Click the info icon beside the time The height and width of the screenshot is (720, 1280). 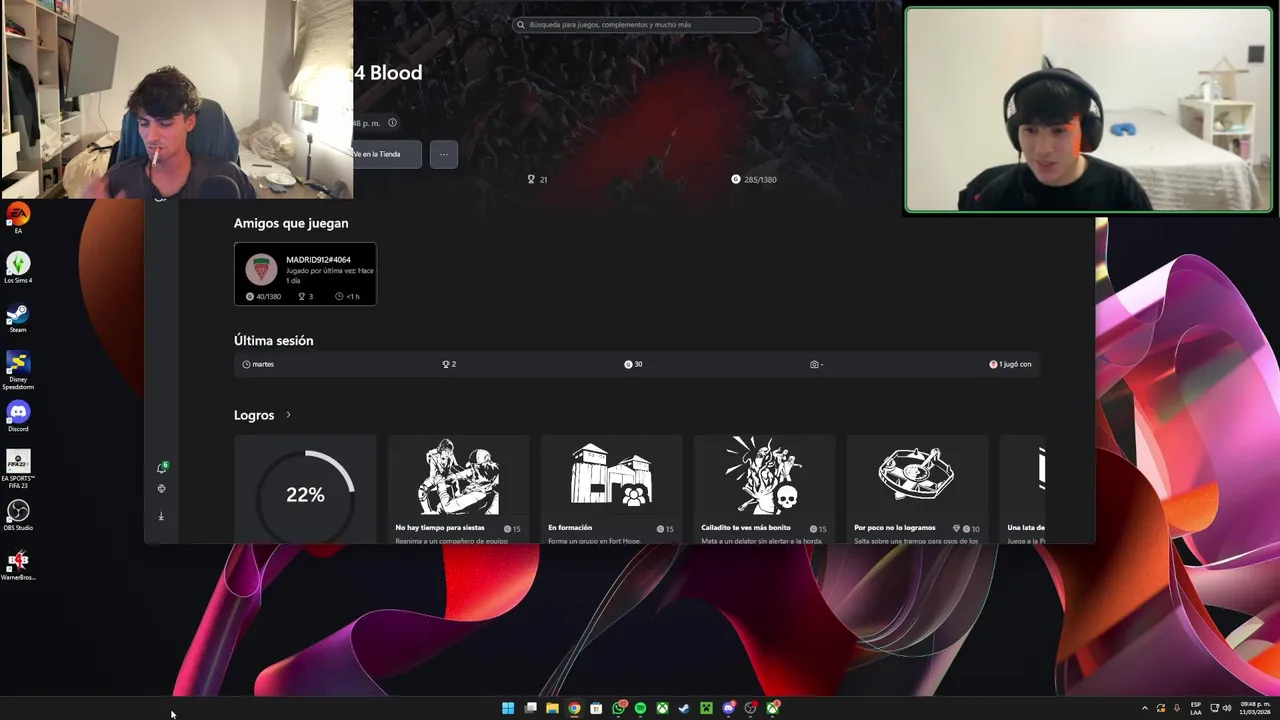392,123
